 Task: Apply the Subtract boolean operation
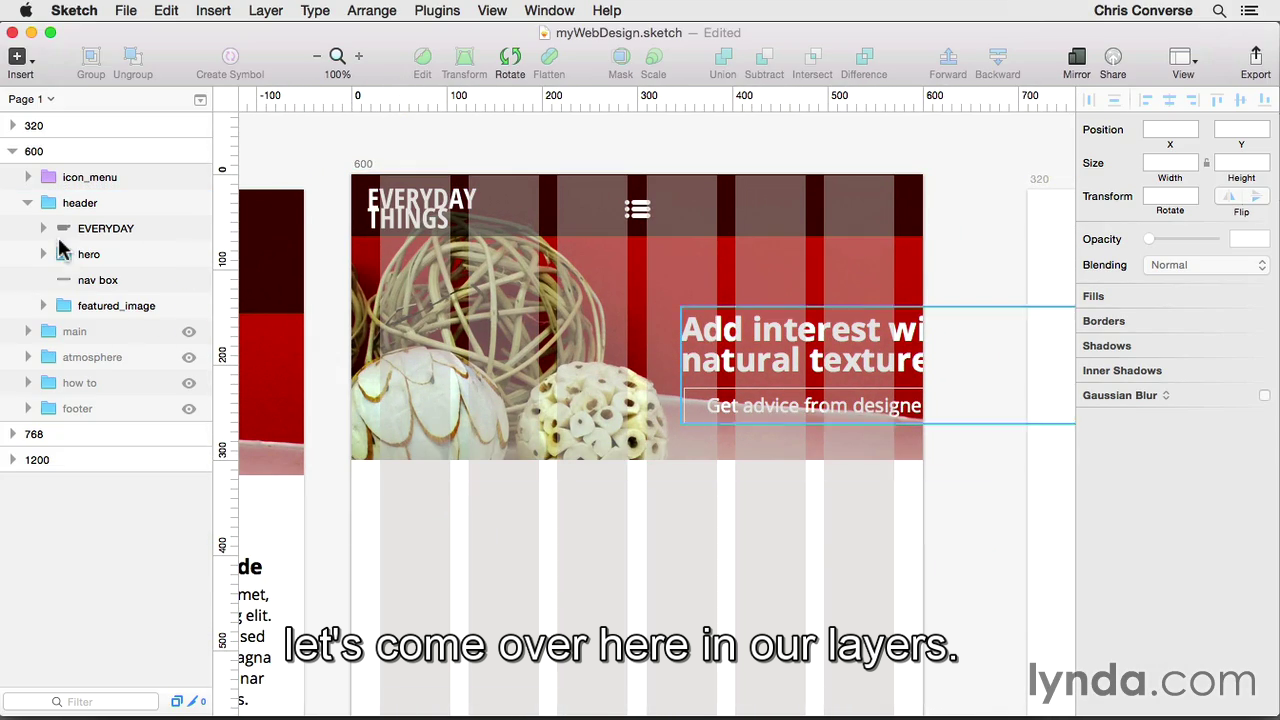[x=764, y=57]
